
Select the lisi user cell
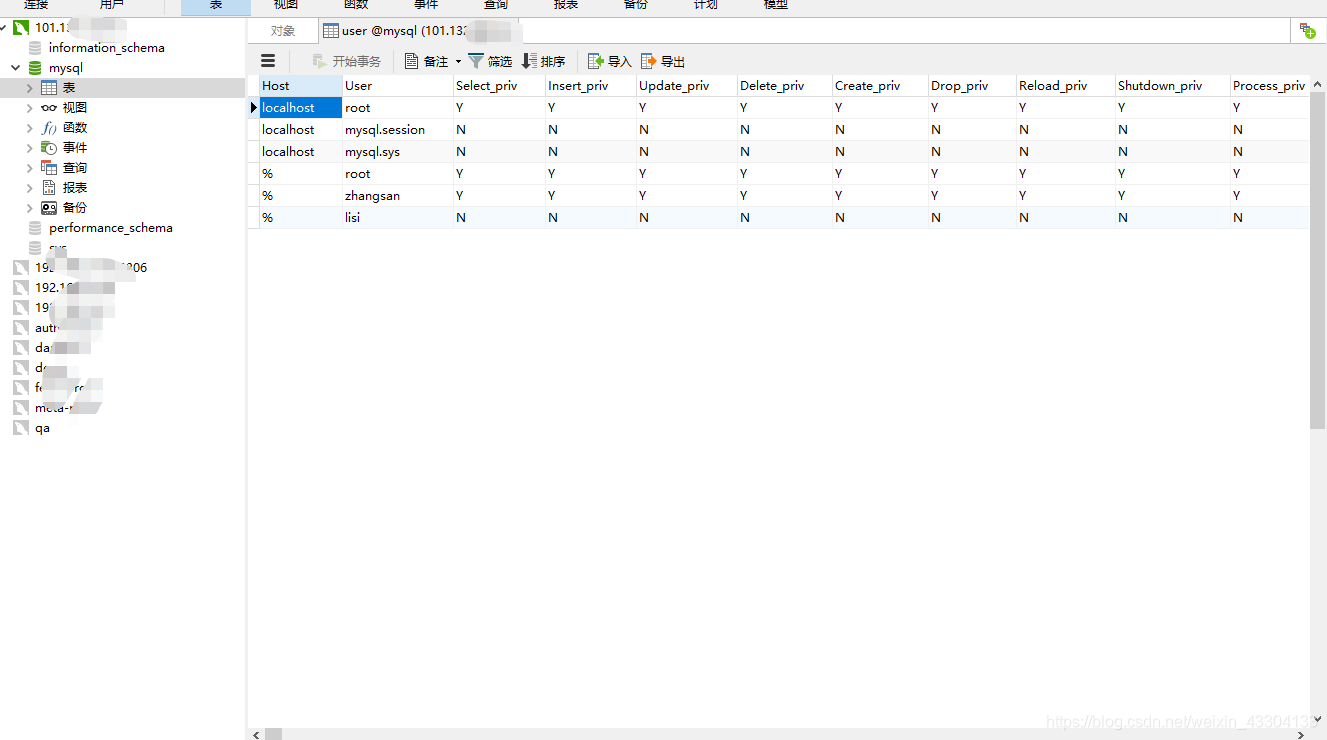[398, 218]
